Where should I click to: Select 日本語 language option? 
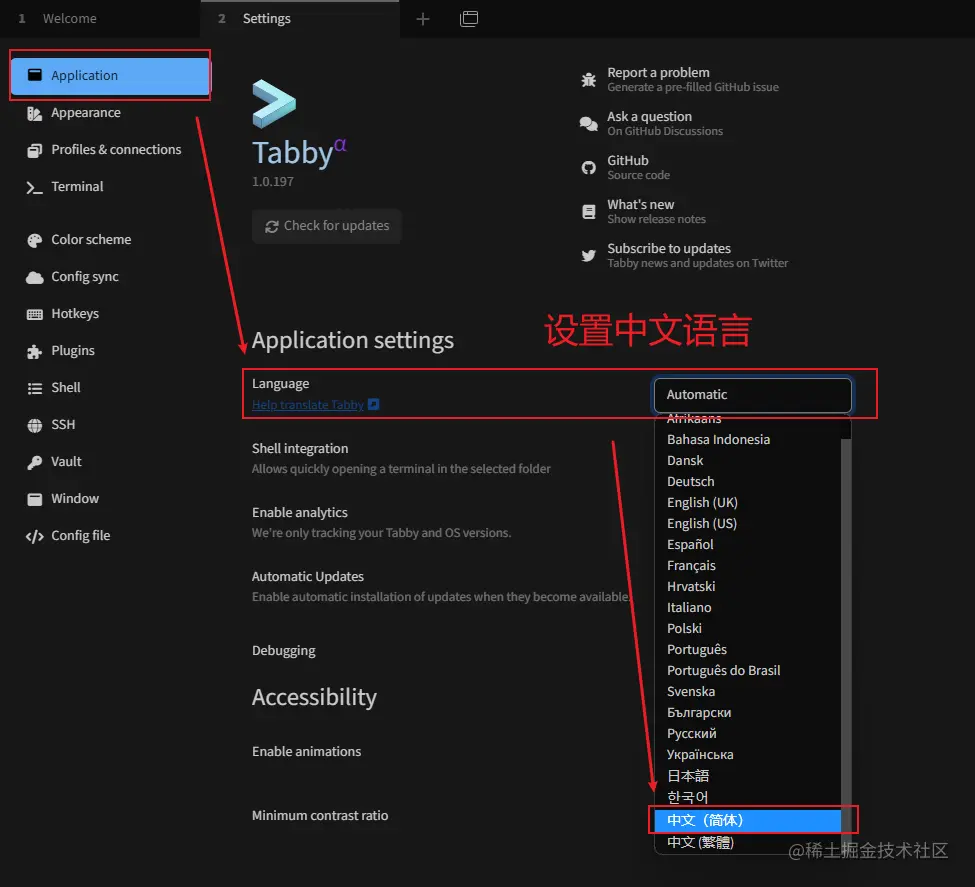(x=747, y=776)
